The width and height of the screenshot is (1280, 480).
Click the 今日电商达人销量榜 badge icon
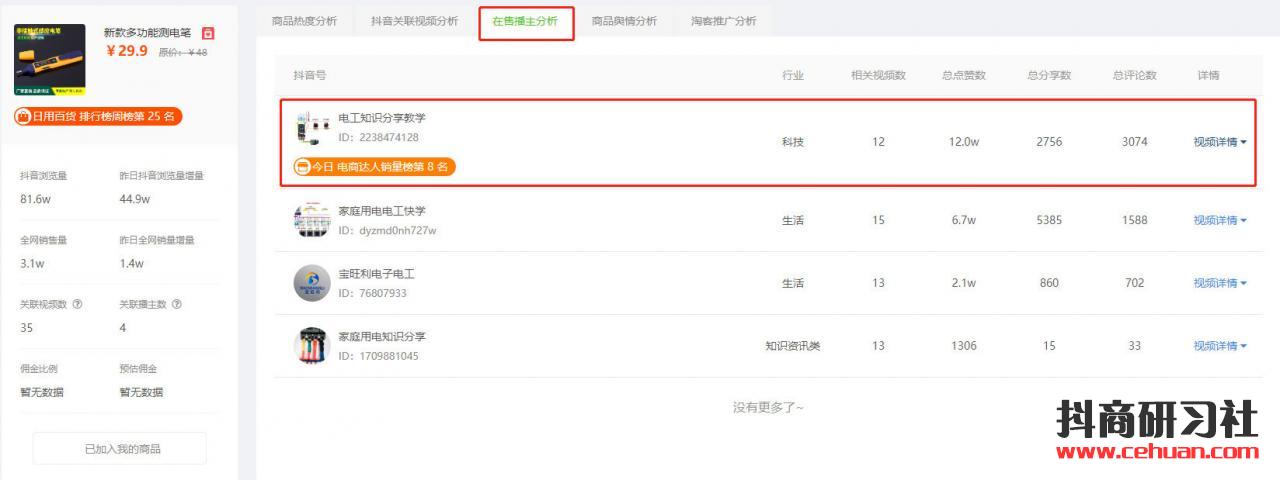(301, 167)
